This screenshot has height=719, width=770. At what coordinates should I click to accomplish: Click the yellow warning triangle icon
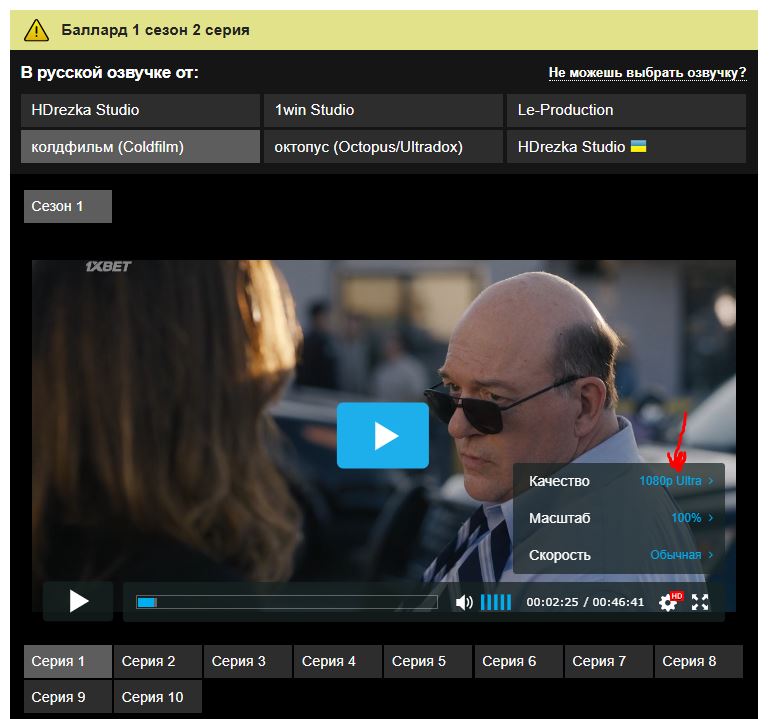point(36,30)
